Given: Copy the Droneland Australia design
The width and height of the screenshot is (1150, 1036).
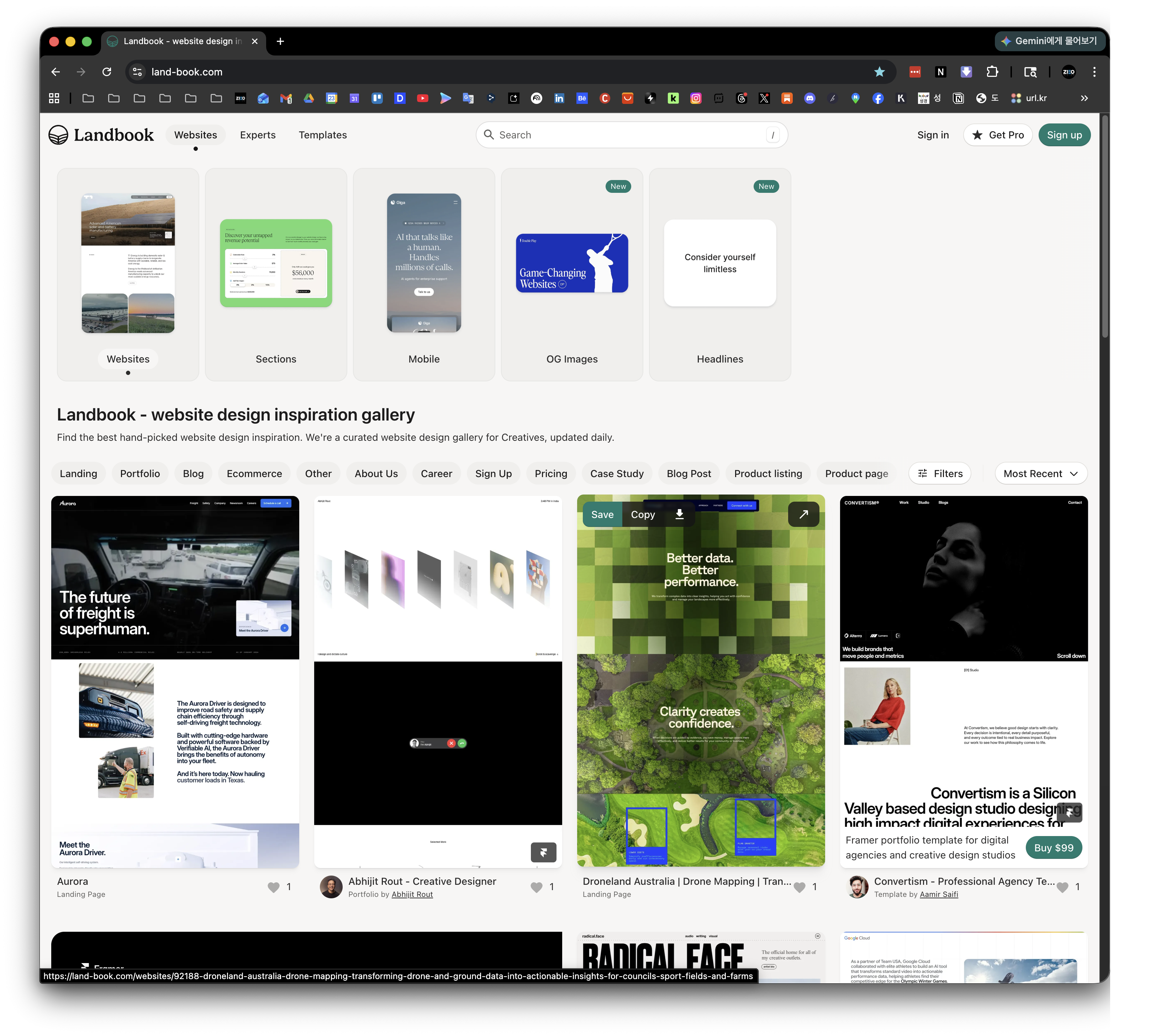Looking at the screenshot, I should pyautogui.click(x=643, y=514).
